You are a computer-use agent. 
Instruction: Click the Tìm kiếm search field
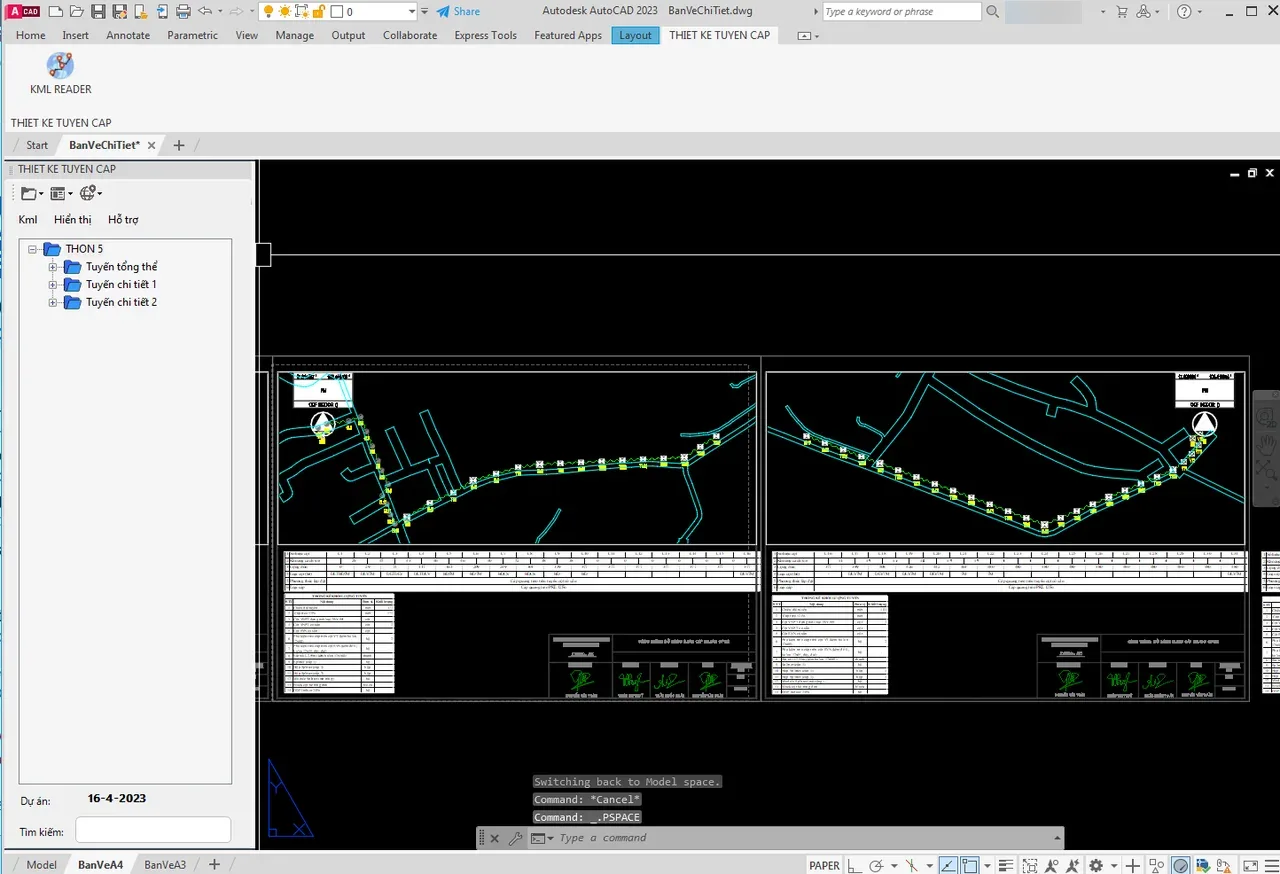coord(153,830)
